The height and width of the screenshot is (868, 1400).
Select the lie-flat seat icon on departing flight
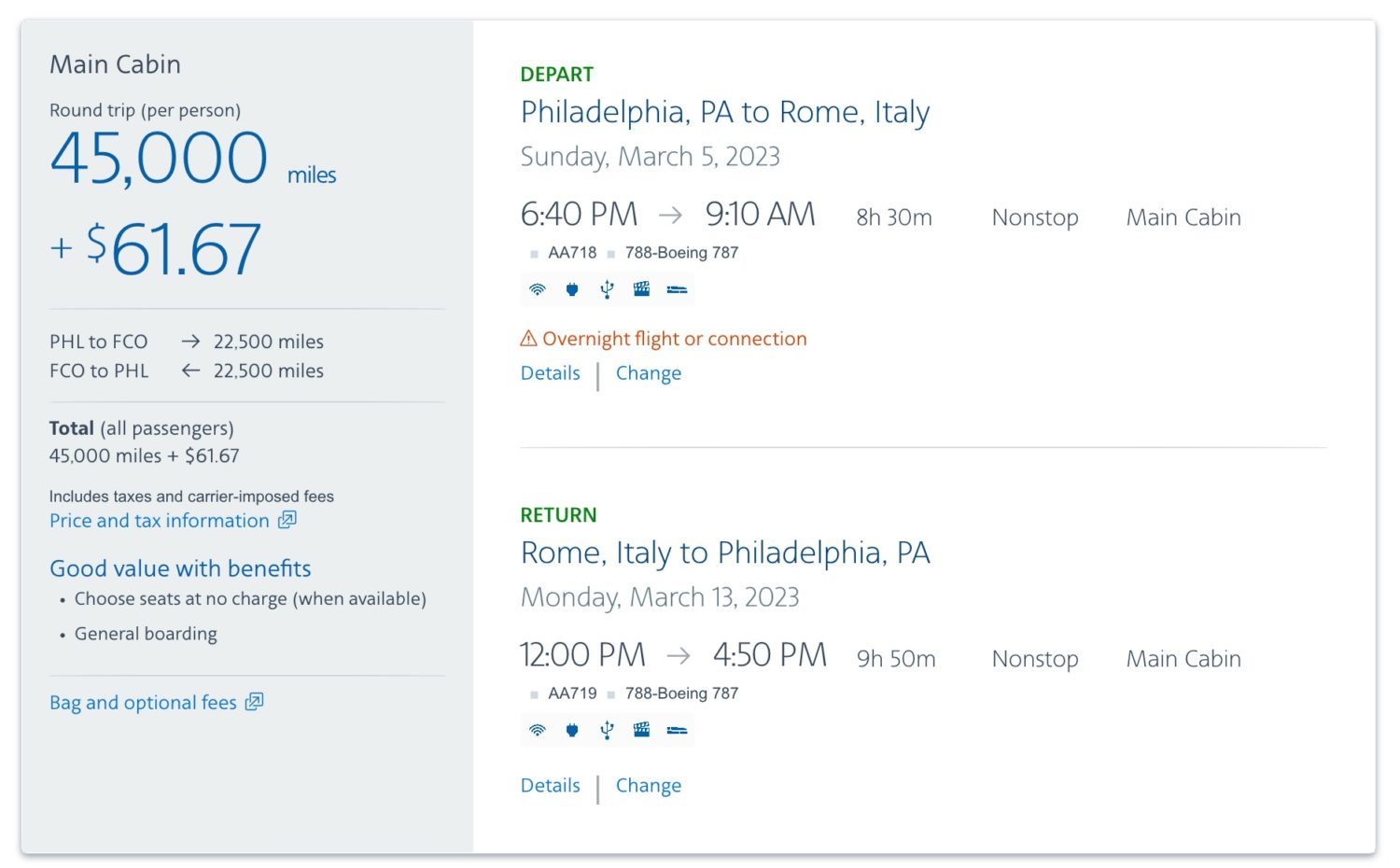click(x=677, y=289)
